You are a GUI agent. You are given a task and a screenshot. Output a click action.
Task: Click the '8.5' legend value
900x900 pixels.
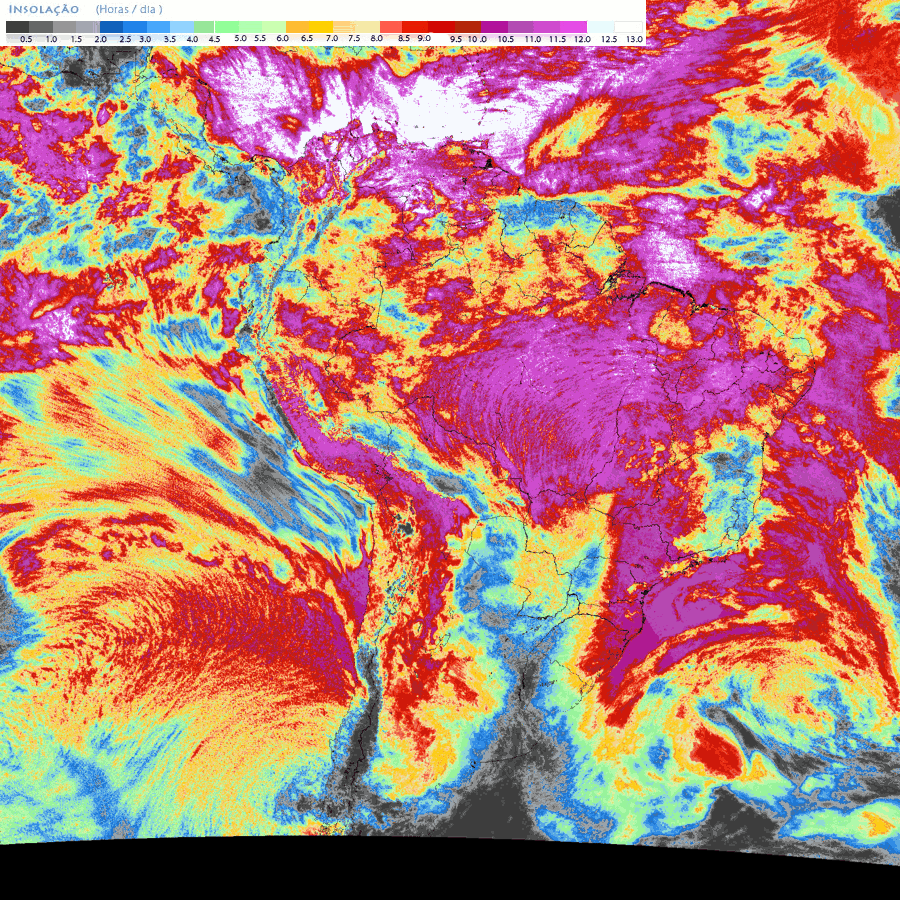click(x=404, y=38)
